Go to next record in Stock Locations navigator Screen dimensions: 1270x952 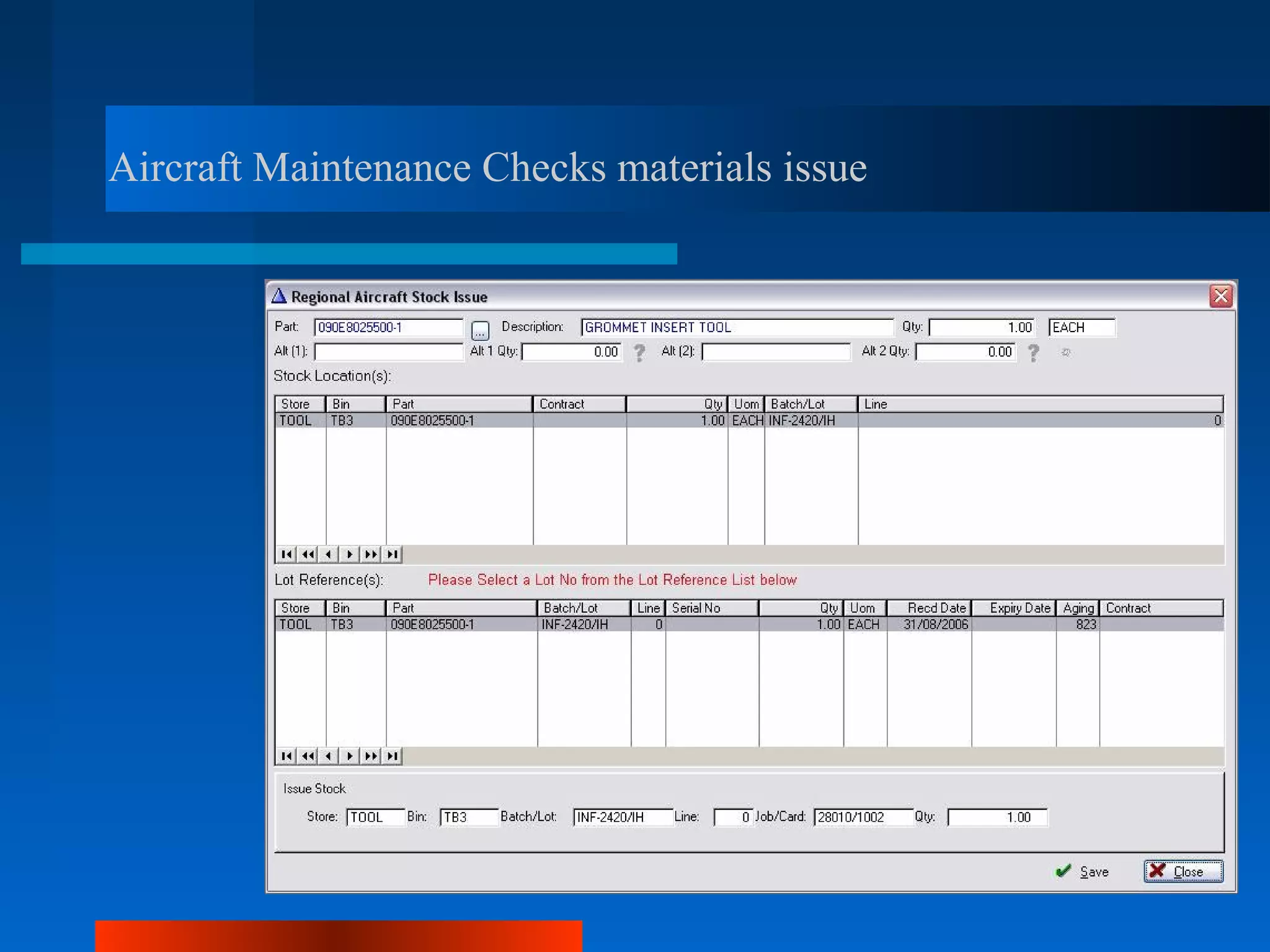click(x=350, y=554)
